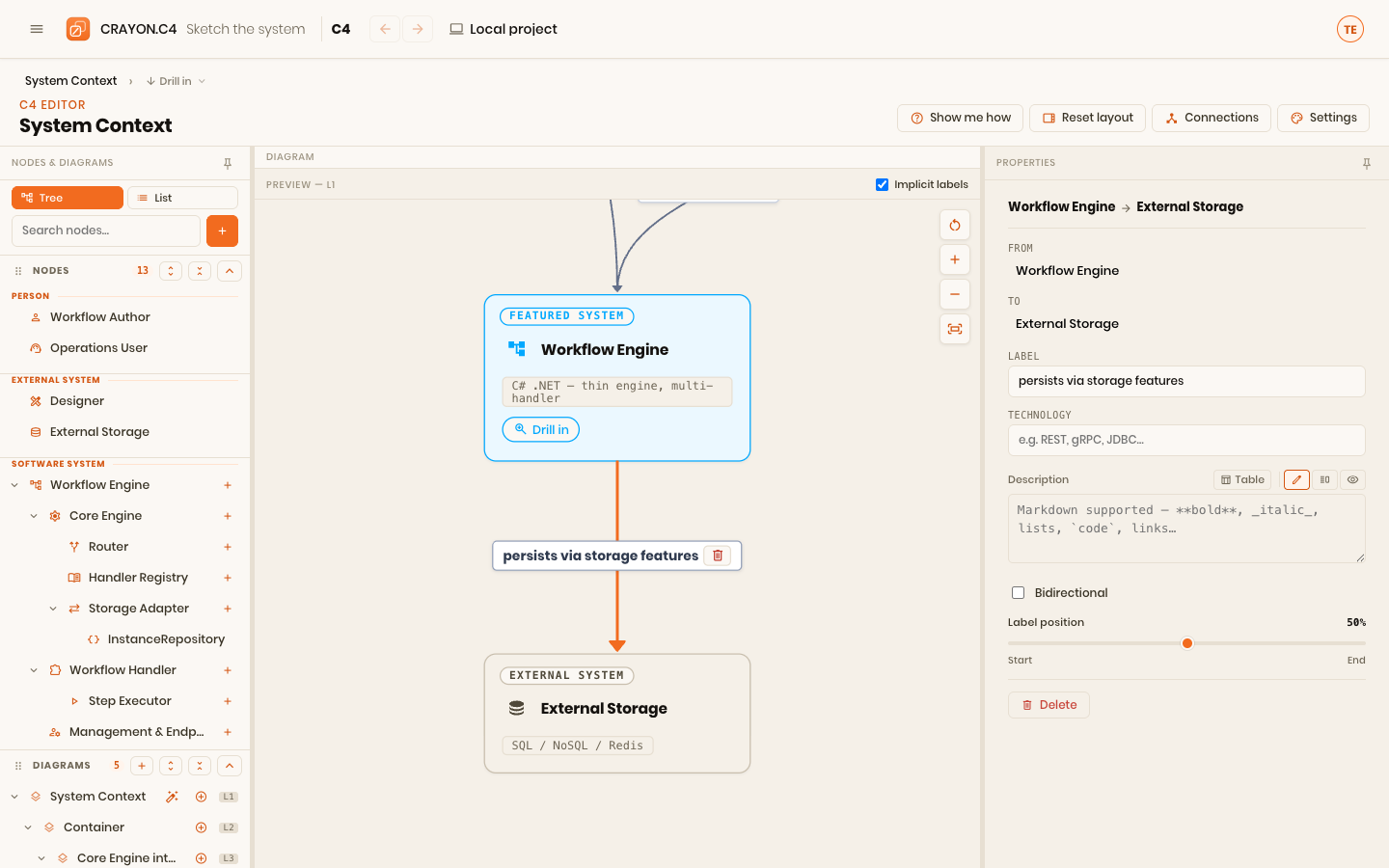Open the Connections button
Image resolution: width=1389 pixels, height=868 pixels.
click(1212, 118)
